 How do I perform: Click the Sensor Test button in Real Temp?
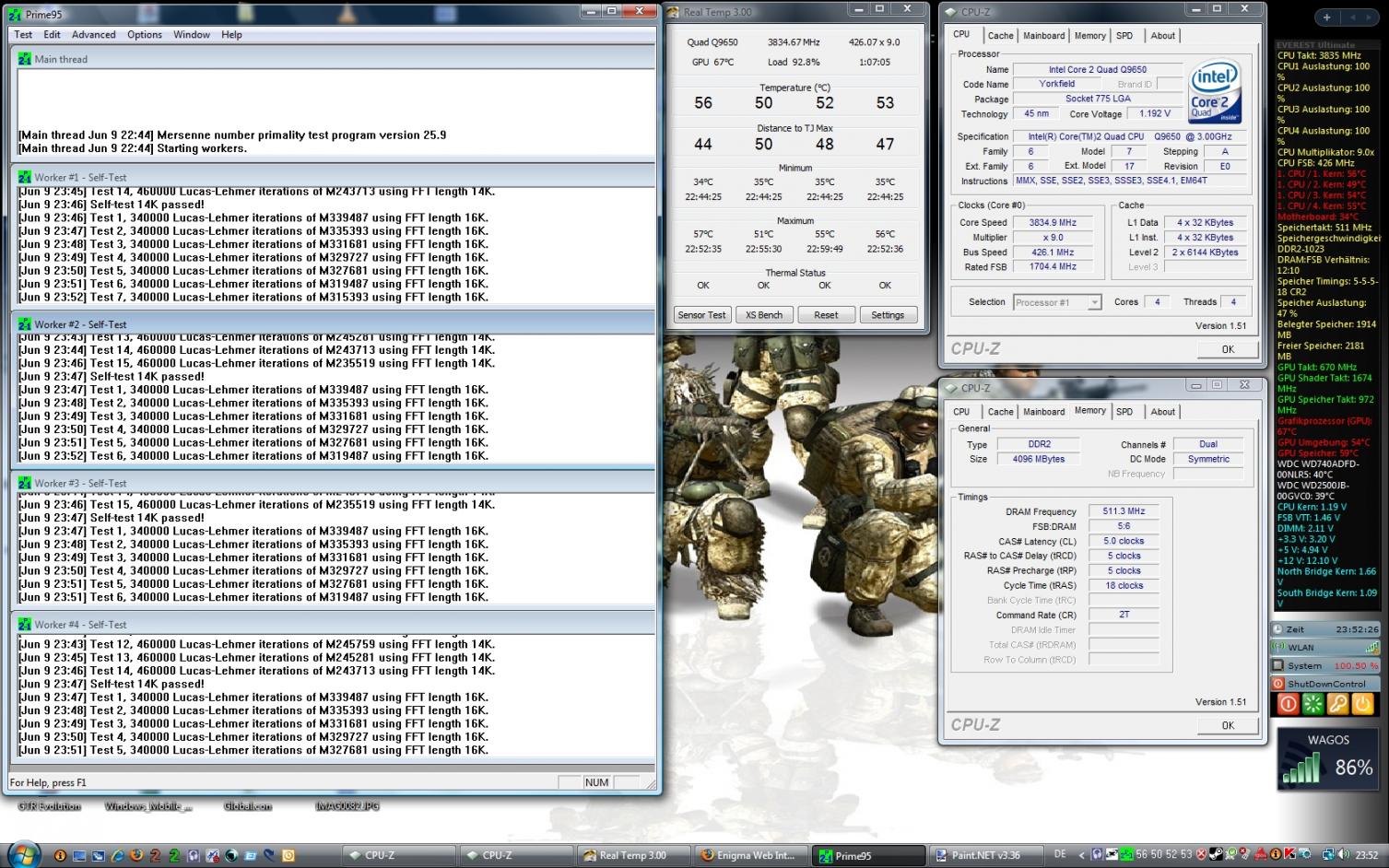click(701, 315)
